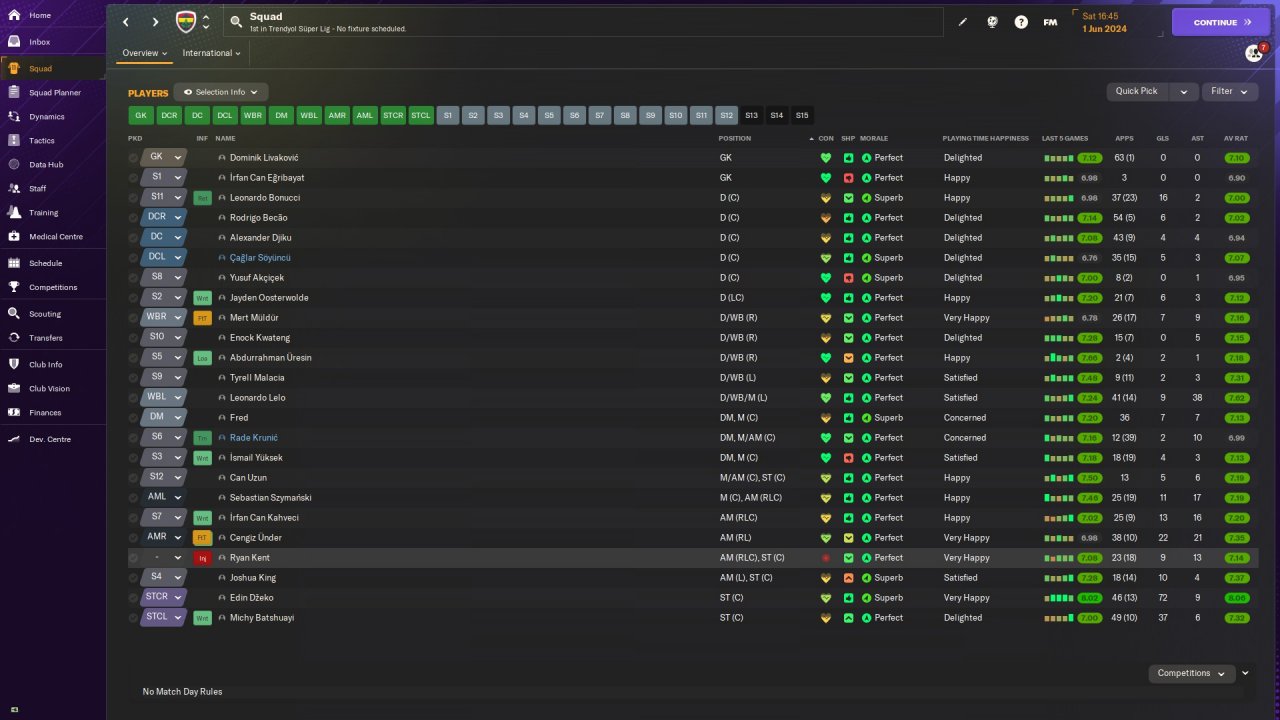Open the Tactics sidebar icon

point(14,140)
